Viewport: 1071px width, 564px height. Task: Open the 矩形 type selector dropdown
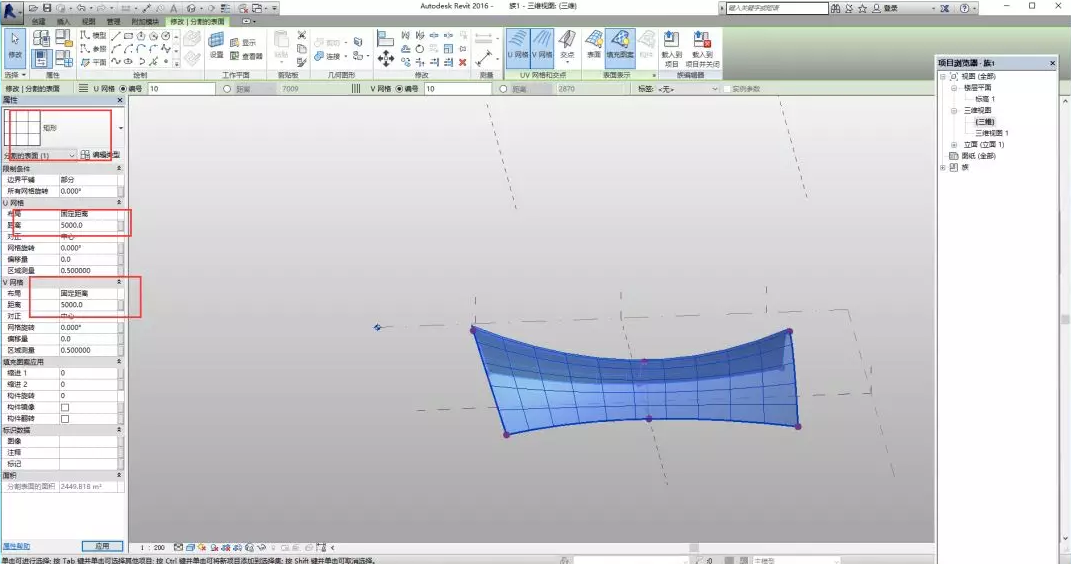tap(120, 129)
